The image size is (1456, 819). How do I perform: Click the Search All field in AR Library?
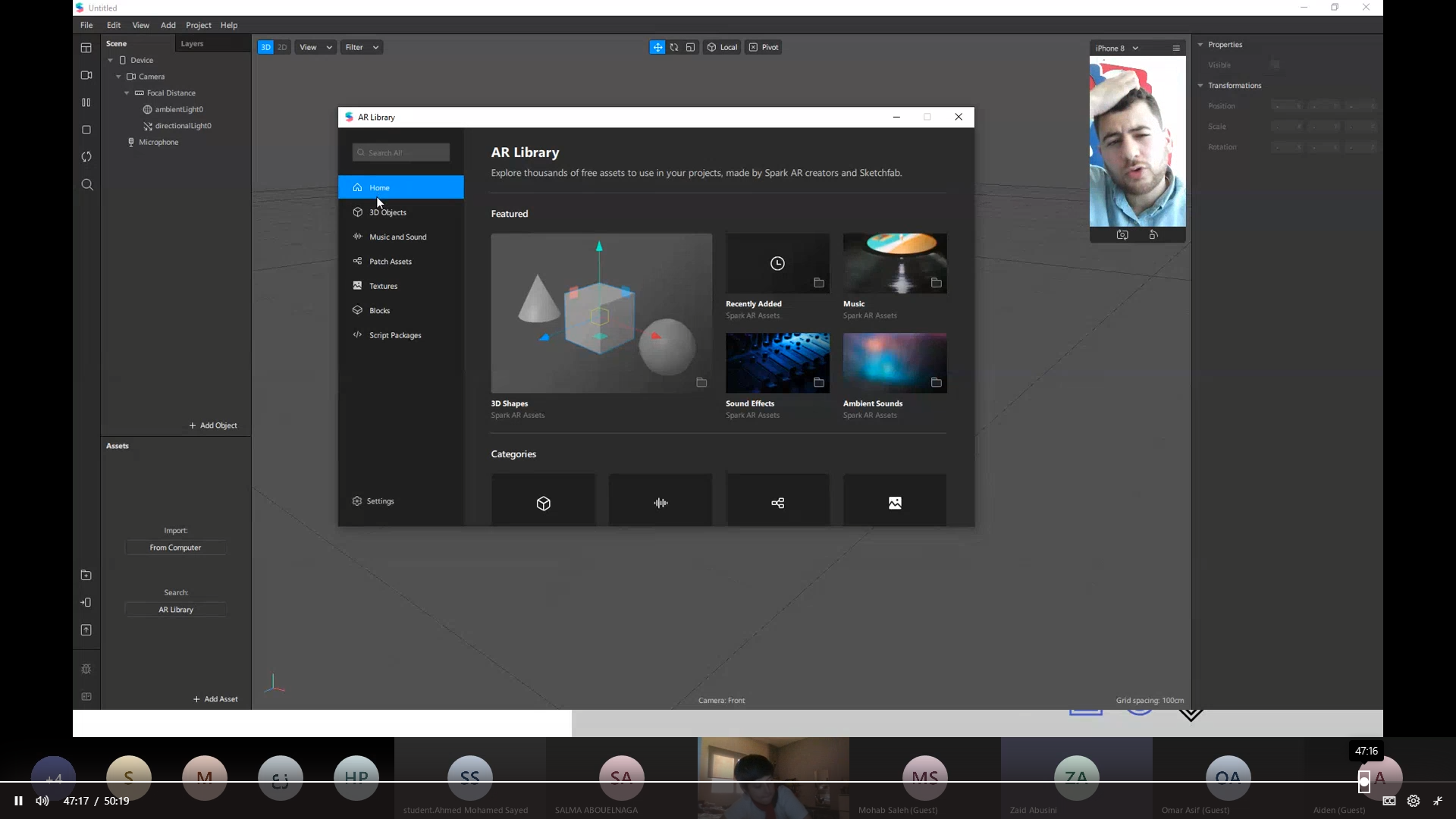(401, 152)
